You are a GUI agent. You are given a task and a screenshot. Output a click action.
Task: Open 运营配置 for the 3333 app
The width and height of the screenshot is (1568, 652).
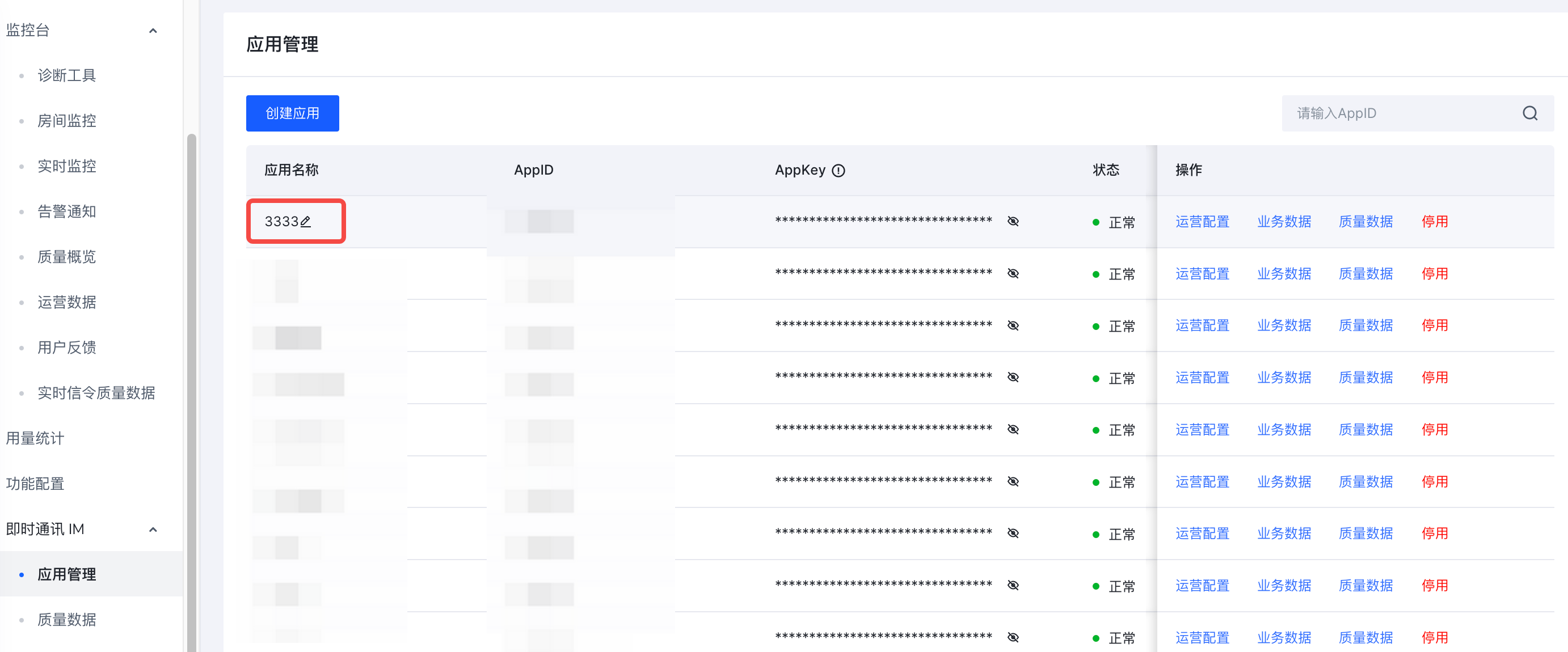[x=1202, y=221]
